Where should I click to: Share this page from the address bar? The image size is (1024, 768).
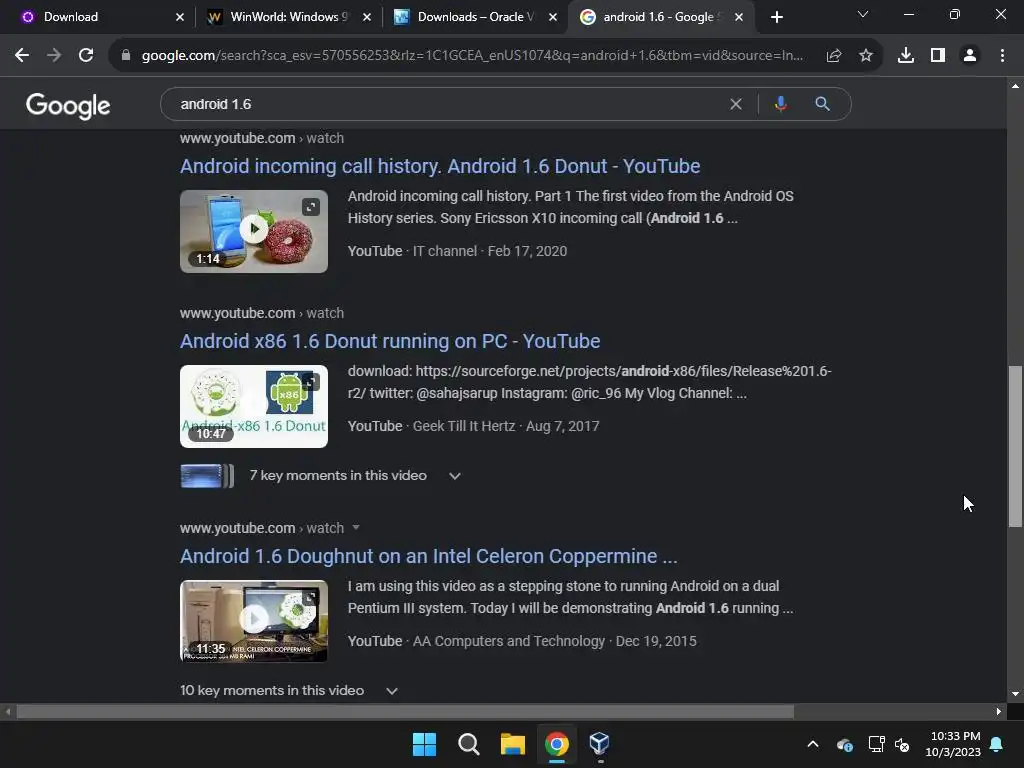(x=833, y=56)
